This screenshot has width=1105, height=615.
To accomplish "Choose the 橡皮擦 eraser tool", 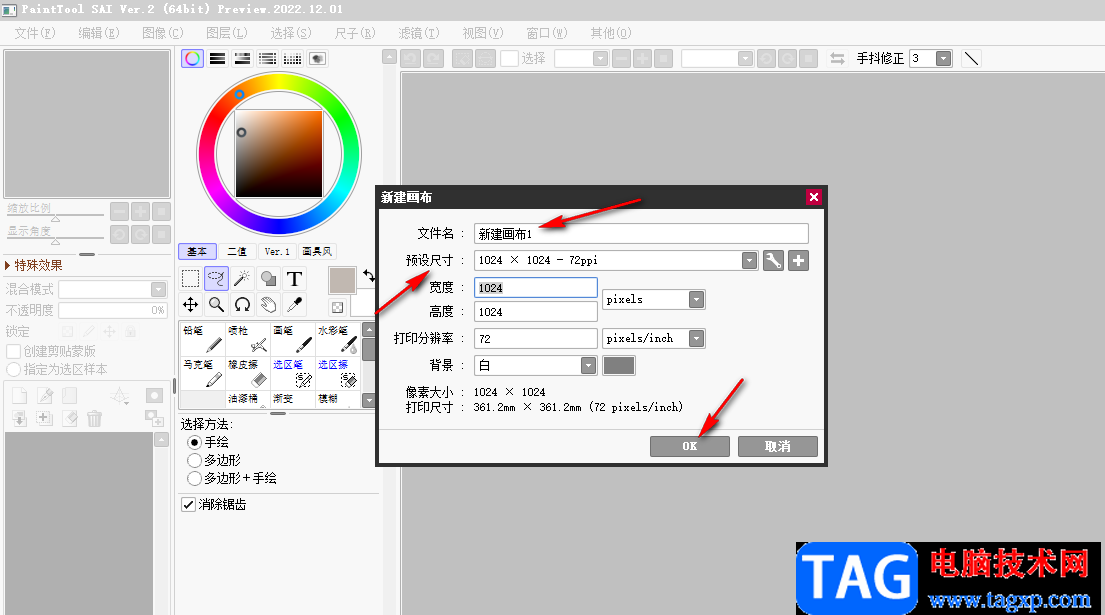I will [247, 373].
